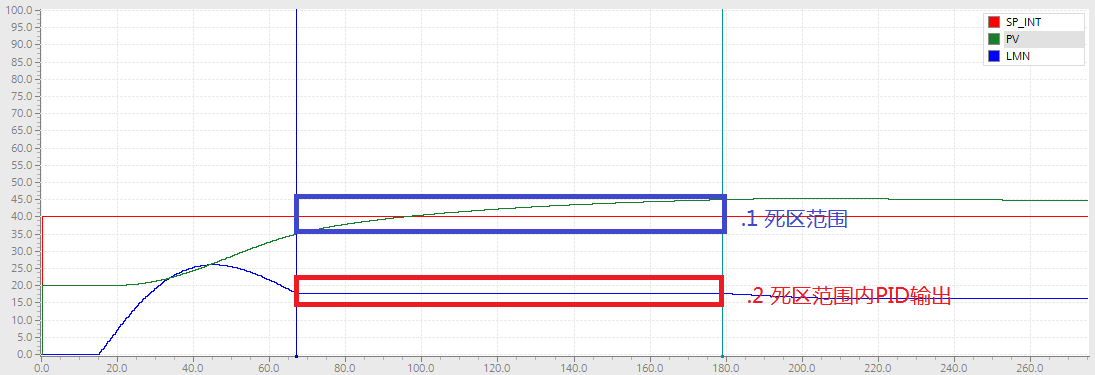
Task: Click the green PV legend swatch
Action: (994, 40)
